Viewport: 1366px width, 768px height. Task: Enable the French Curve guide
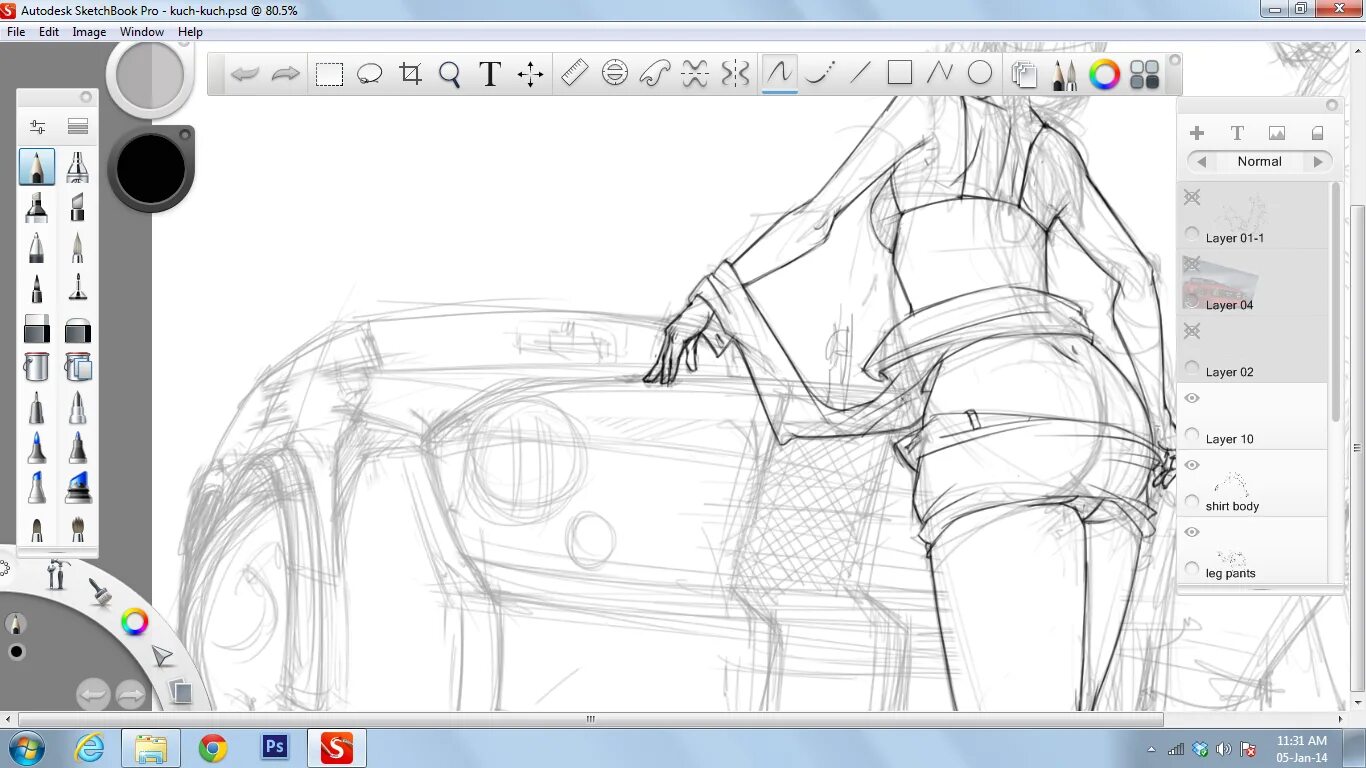(655, 73)
